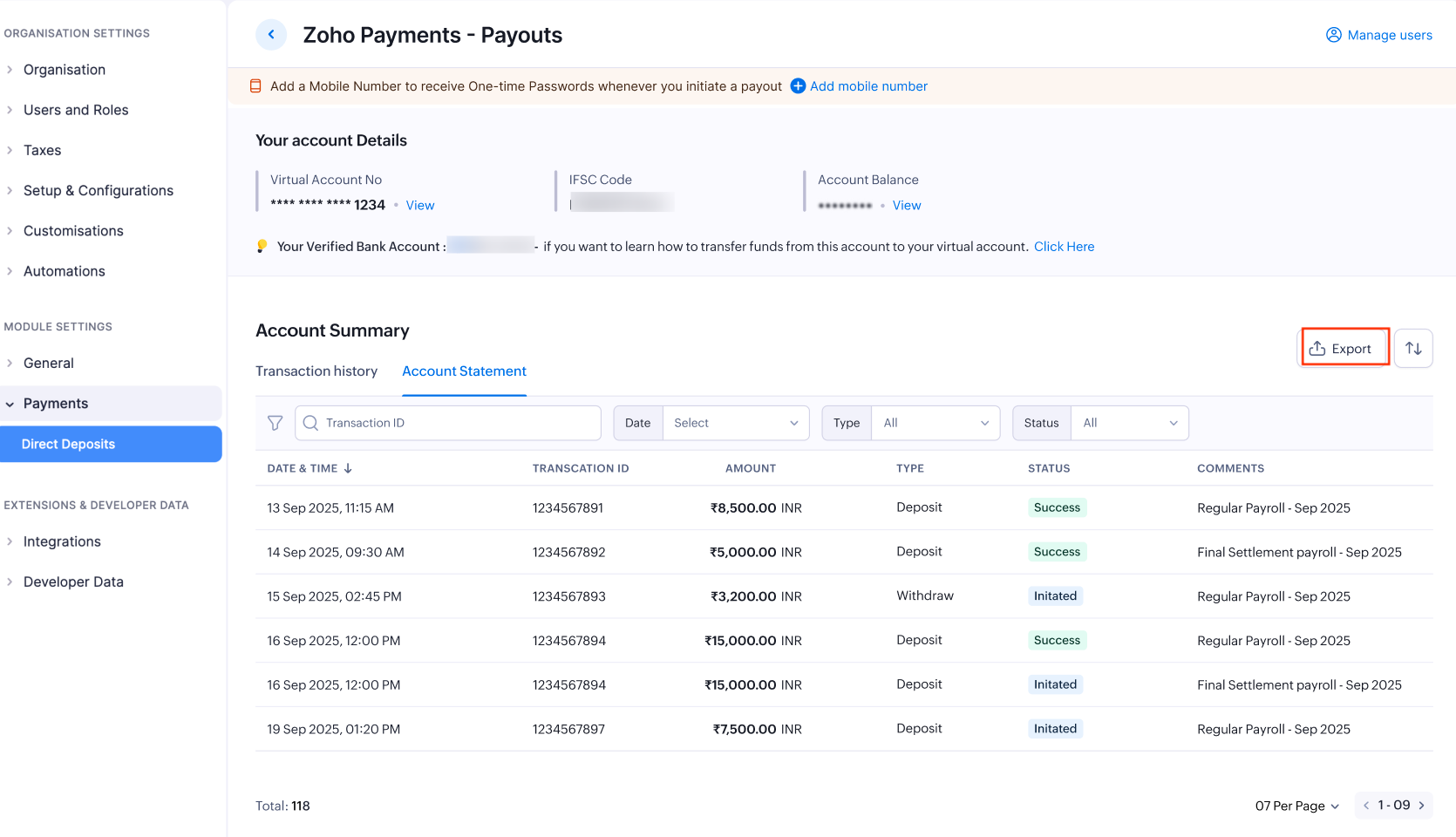Screen dimensions: 1456x837
Task: Open the 07 Per Page selector
Action: (1296, 806)
